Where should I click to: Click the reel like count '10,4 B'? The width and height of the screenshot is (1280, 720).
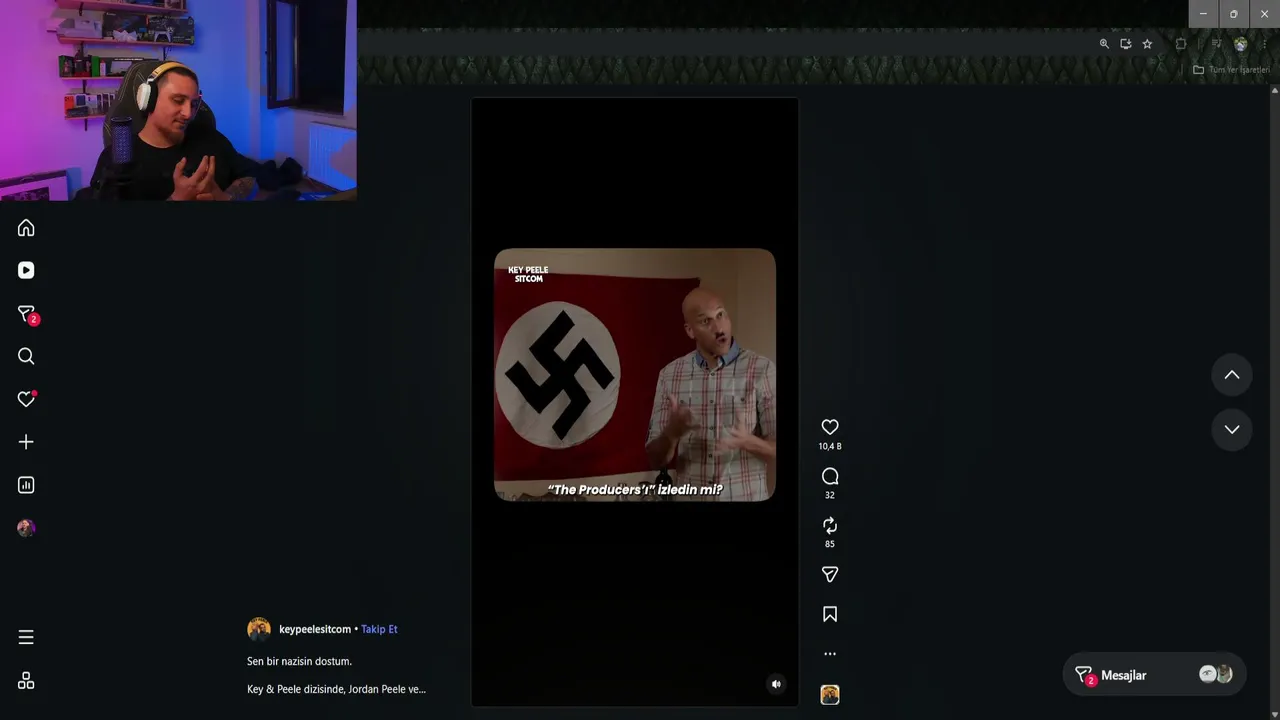tap(830, 446)
